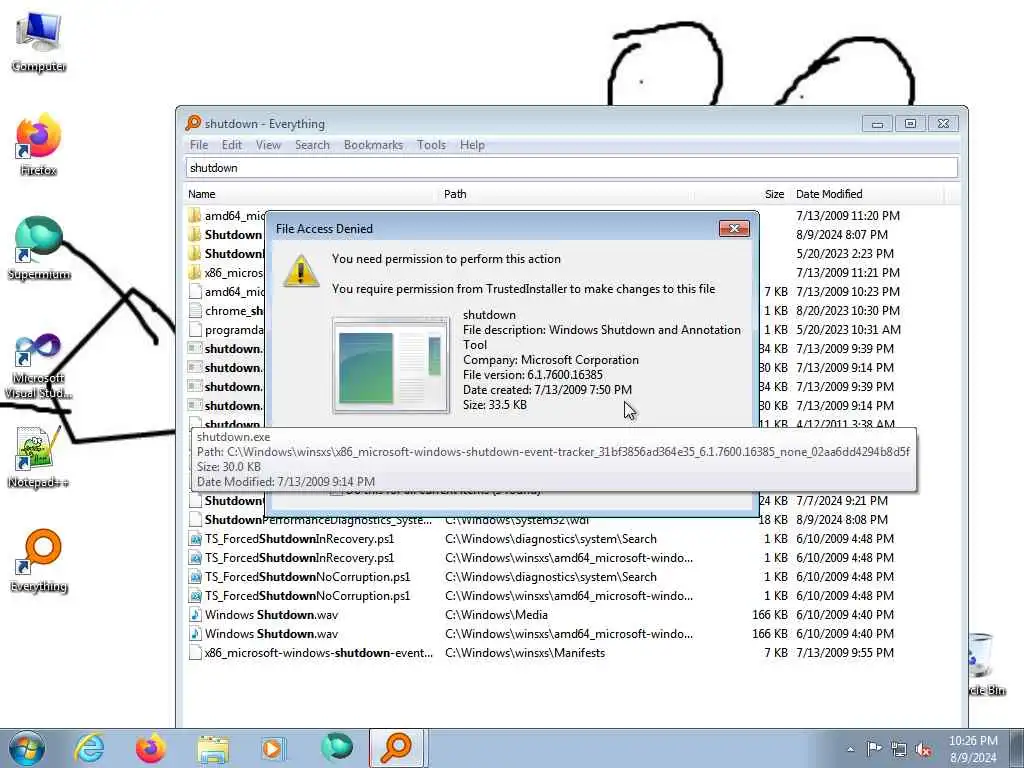Image resolution: width=1024 pixels, height=768 pixels.
Task: Minimize the Everything window
Action: [877, 123]
